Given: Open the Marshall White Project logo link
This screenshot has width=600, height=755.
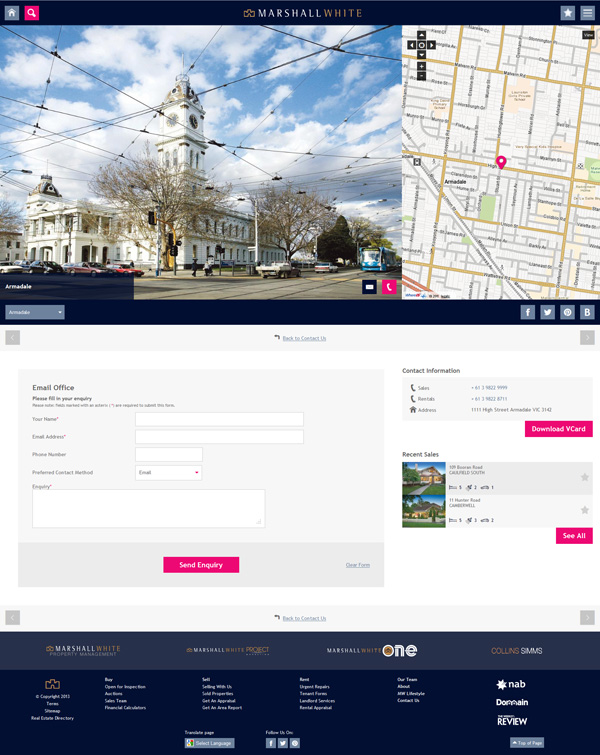Looking at the screenshot, I should pyautogui.click(x=228, y=651).
